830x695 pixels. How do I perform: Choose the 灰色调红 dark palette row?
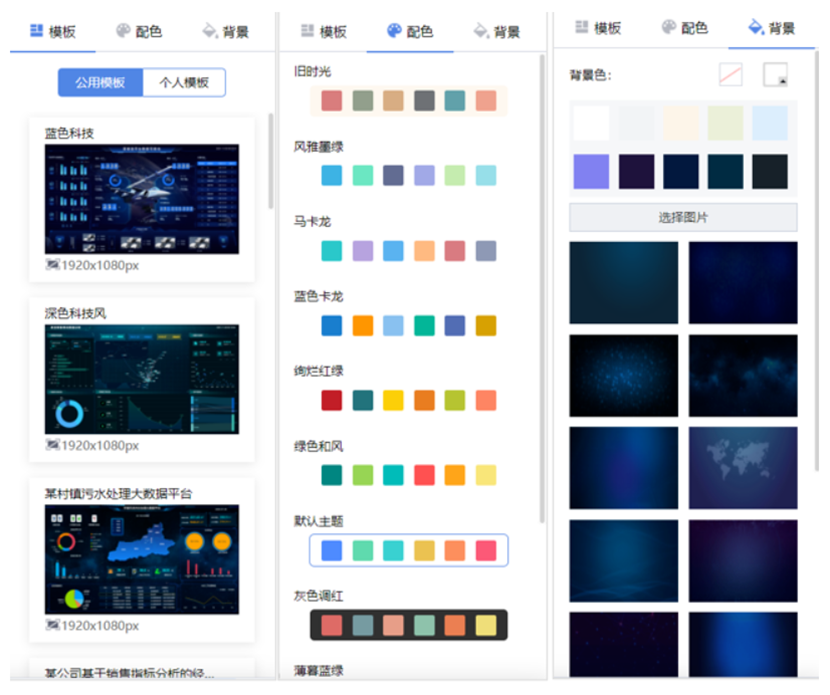(x=408, y=625)
